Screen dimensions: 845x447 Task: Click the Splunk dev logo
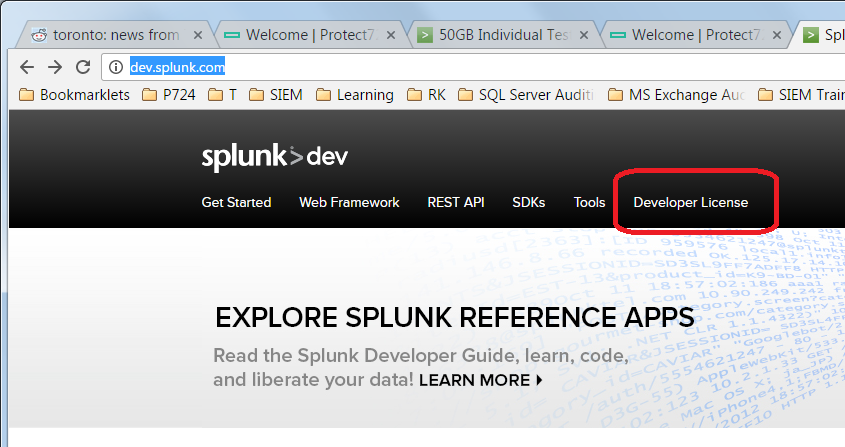275,158
